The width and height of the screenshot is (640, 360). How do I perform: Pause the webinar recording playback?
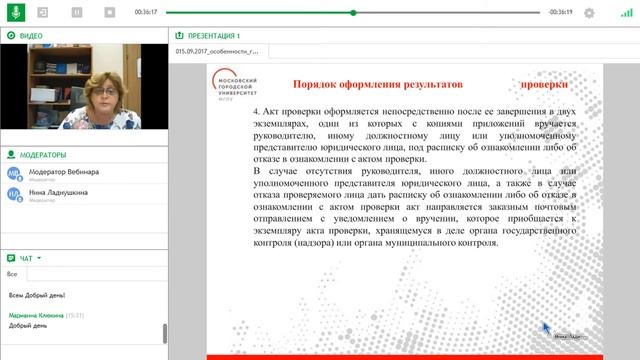point(77,12)
